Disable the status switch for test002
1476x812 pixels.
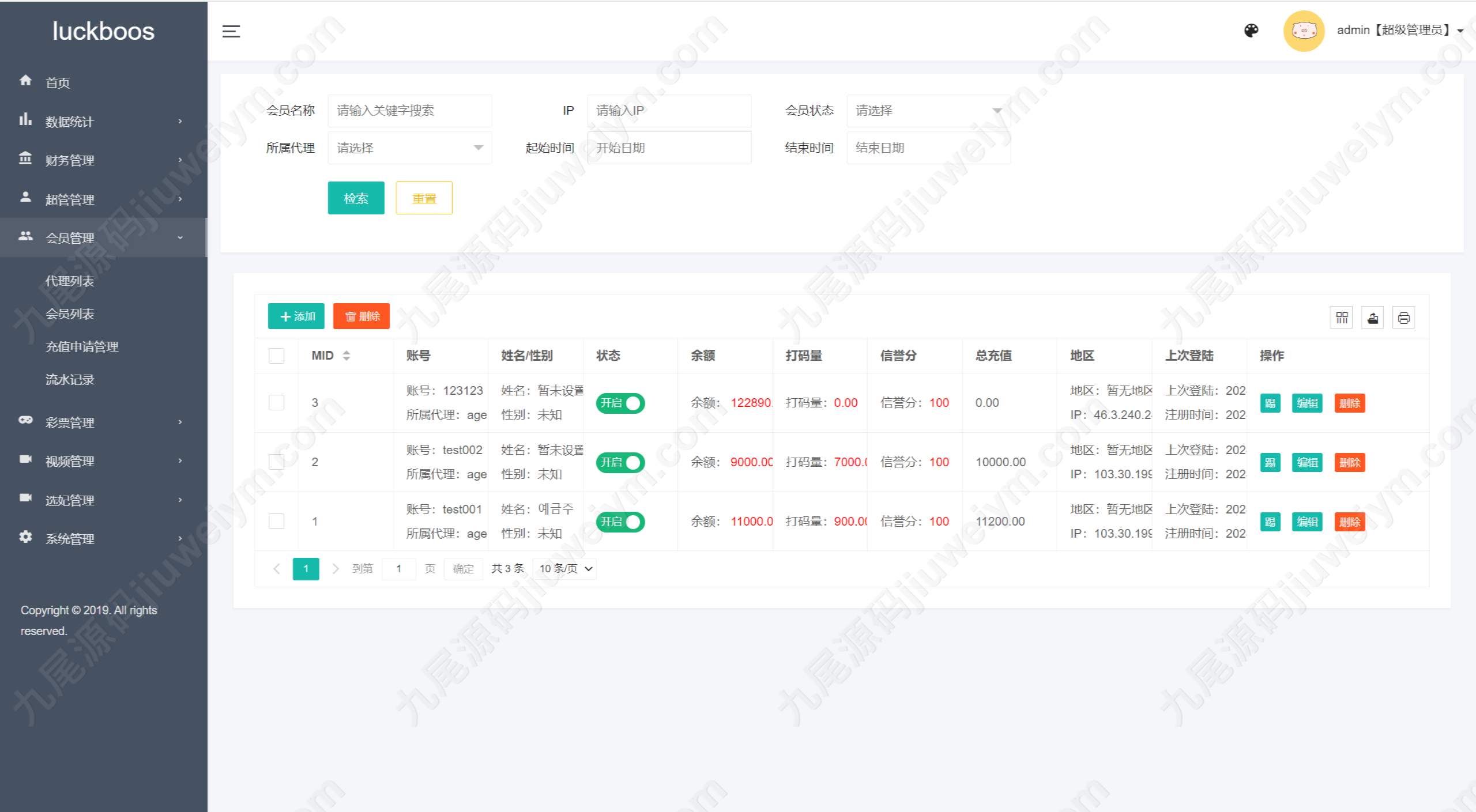620,462
